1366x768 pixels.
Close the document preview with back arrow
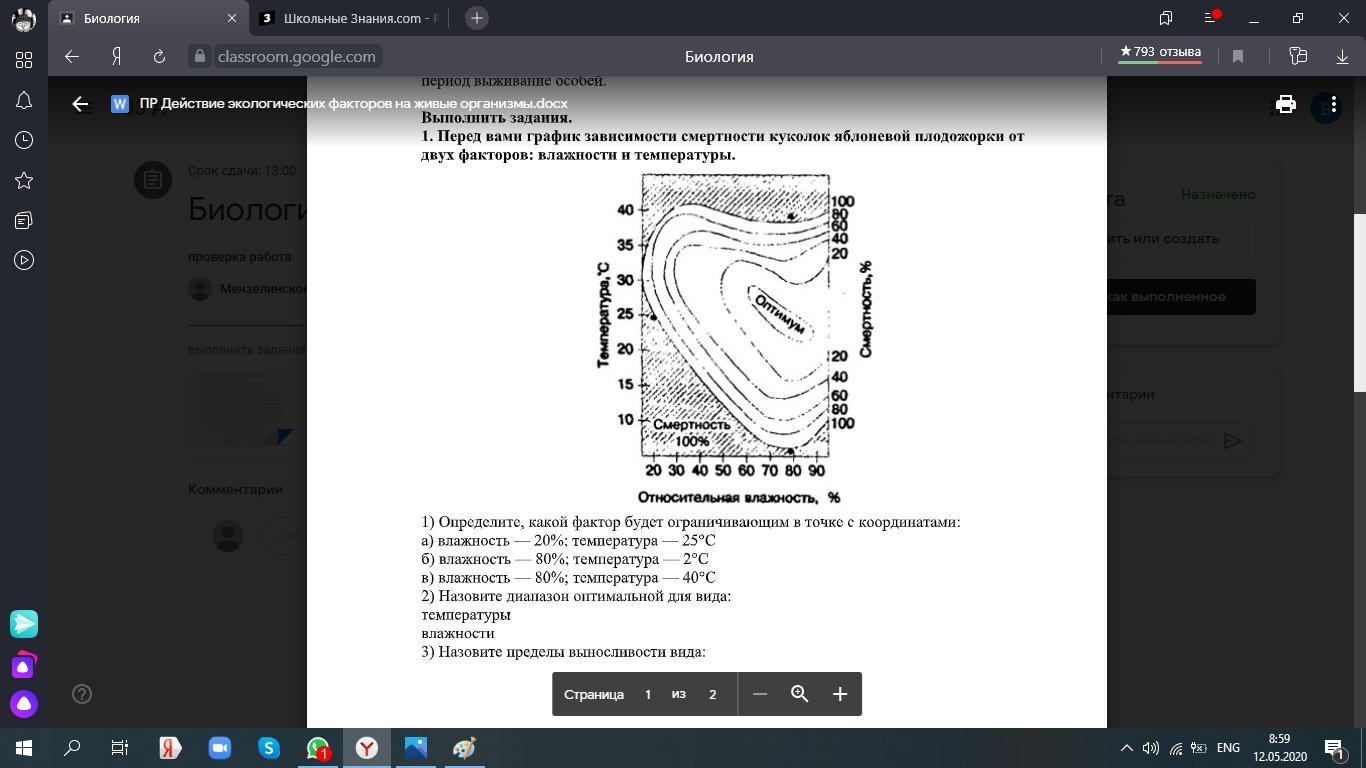coord(81,103)
